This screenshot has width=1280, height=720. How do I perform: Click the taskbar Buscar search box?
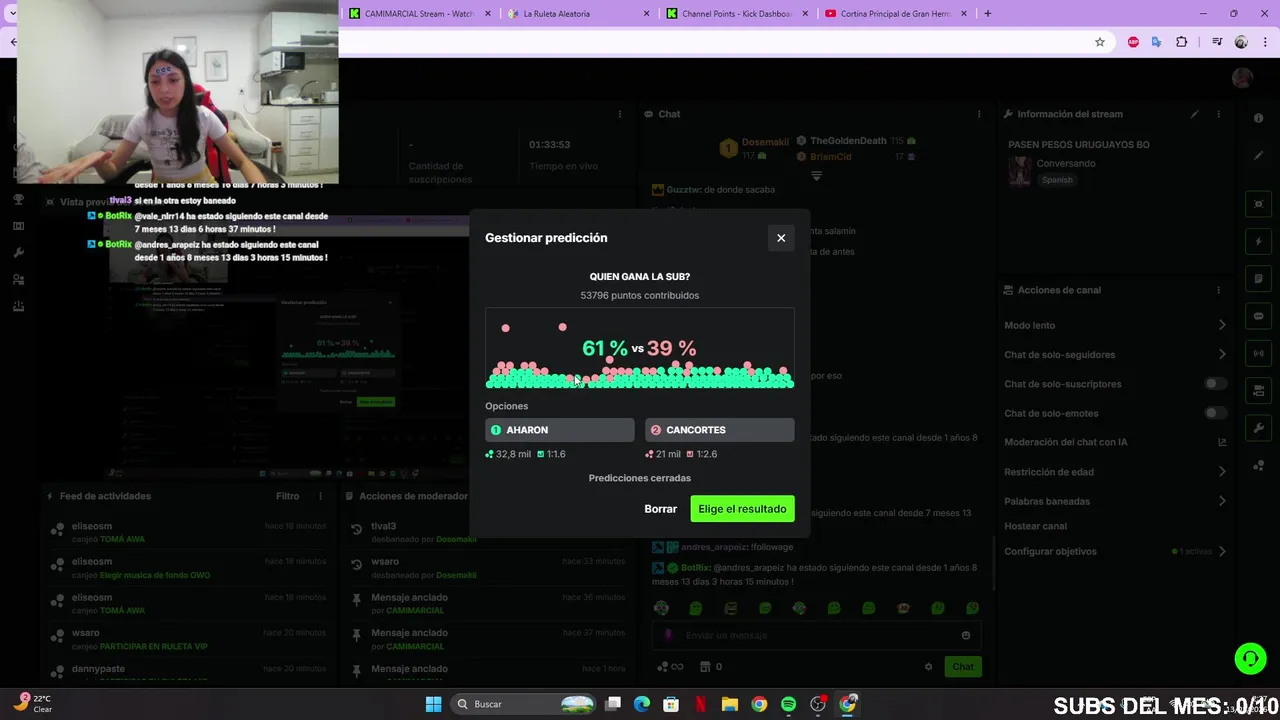524,704
